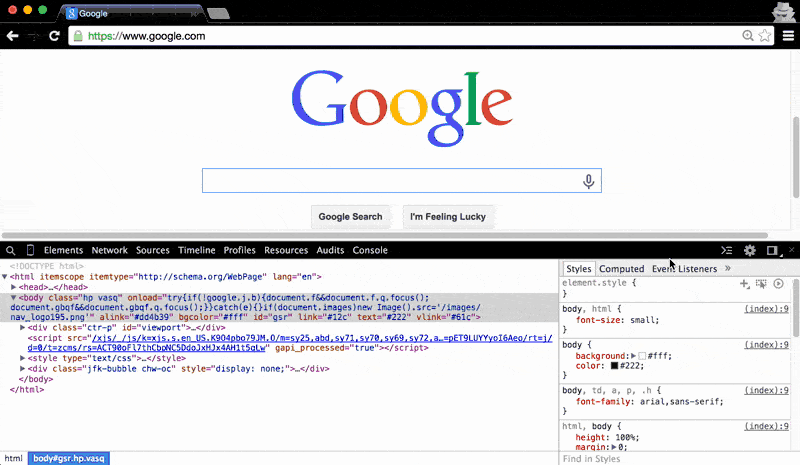Collapse the html element node
Image resolution: width=800 pixels, height=465 pixels.
pyautogui.click(x=5, y=277)
